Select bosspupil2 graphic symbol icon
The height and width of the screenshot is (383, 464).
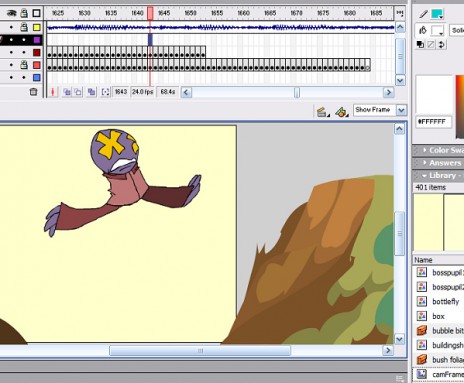[421, 287]
